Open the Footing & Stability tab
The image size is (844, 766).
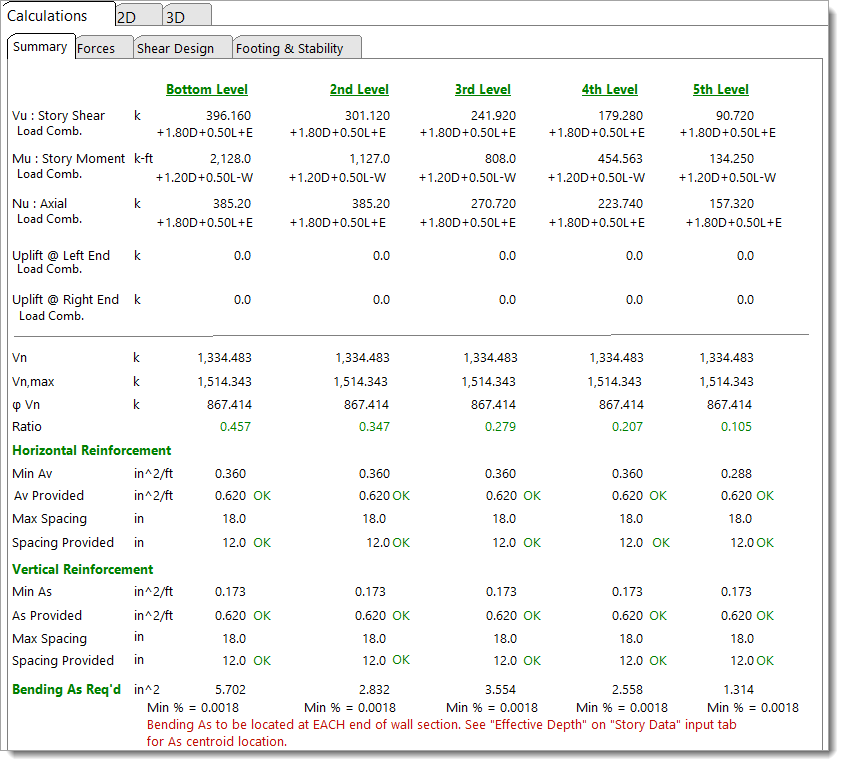pos(289,48)
